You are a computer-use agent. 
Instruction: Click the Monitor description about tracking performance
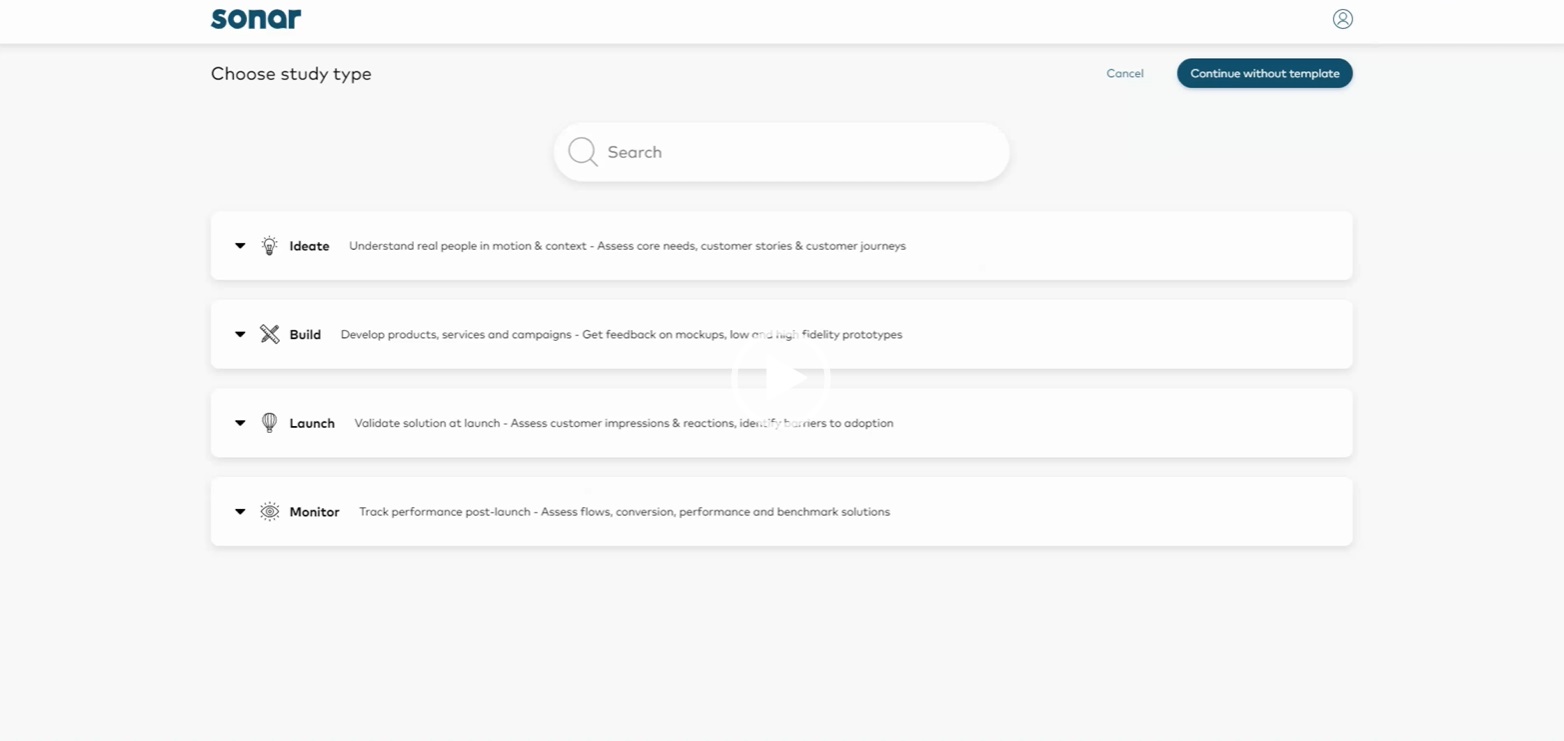tap(624, 512)
